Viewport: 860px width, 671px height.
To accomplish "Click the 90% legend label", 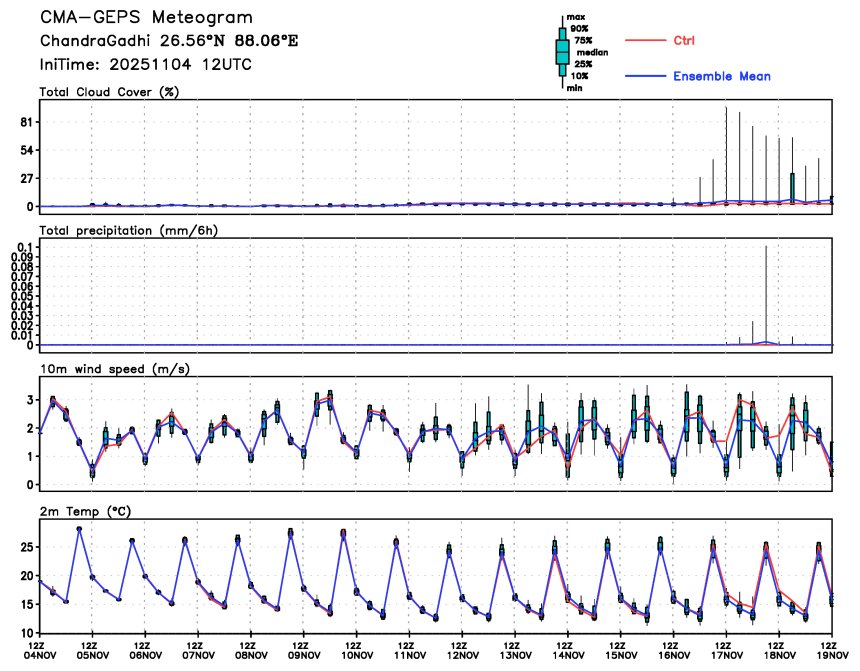I will click(579, 29).
